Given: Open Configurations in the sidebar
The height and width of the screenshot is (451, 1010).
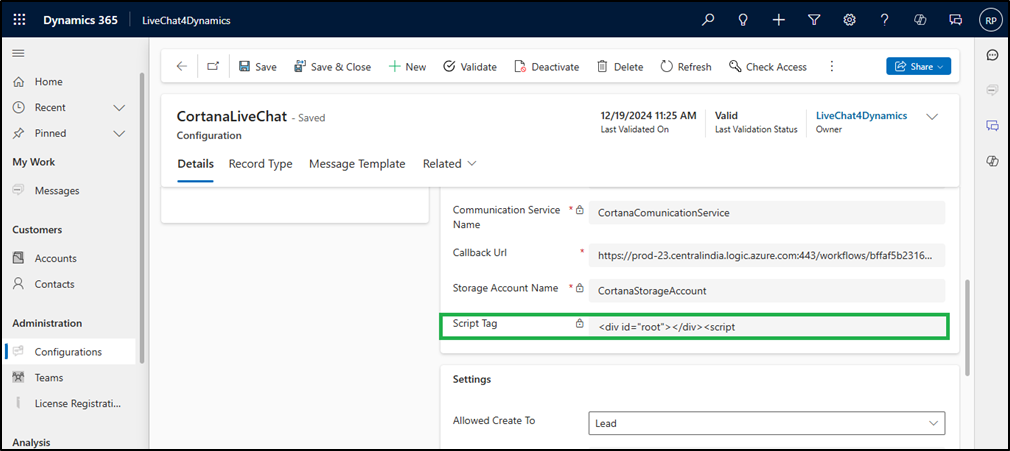Looking at the screenshot, I should click(68, 352).
